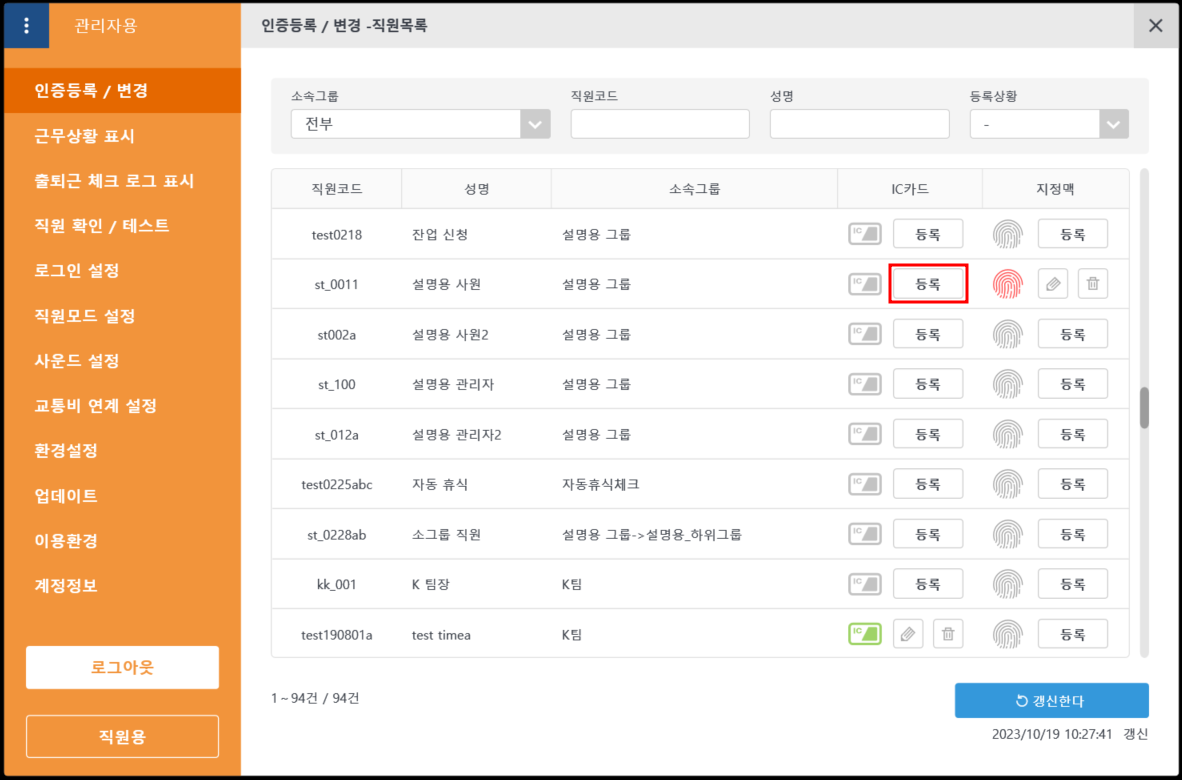The width and height of the screenshot is (1182, 780).
Task: Click IC카드 등록 button for st_0011
Action: (928, 284)
